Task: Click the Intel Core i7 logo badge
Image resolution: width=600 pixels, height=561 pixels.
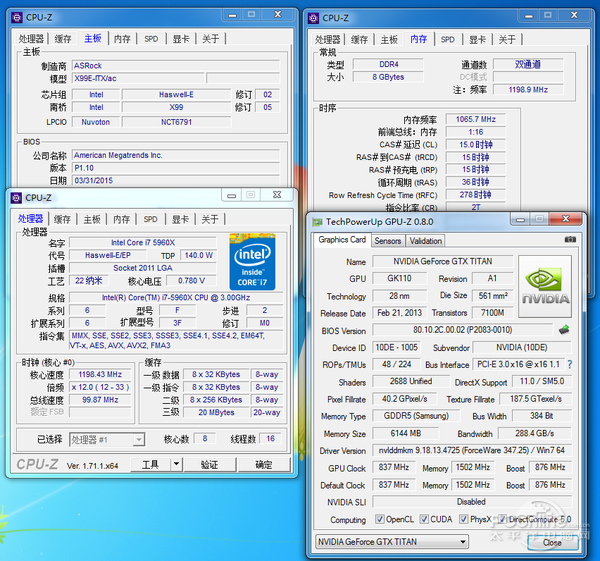Action: point(255,259)
